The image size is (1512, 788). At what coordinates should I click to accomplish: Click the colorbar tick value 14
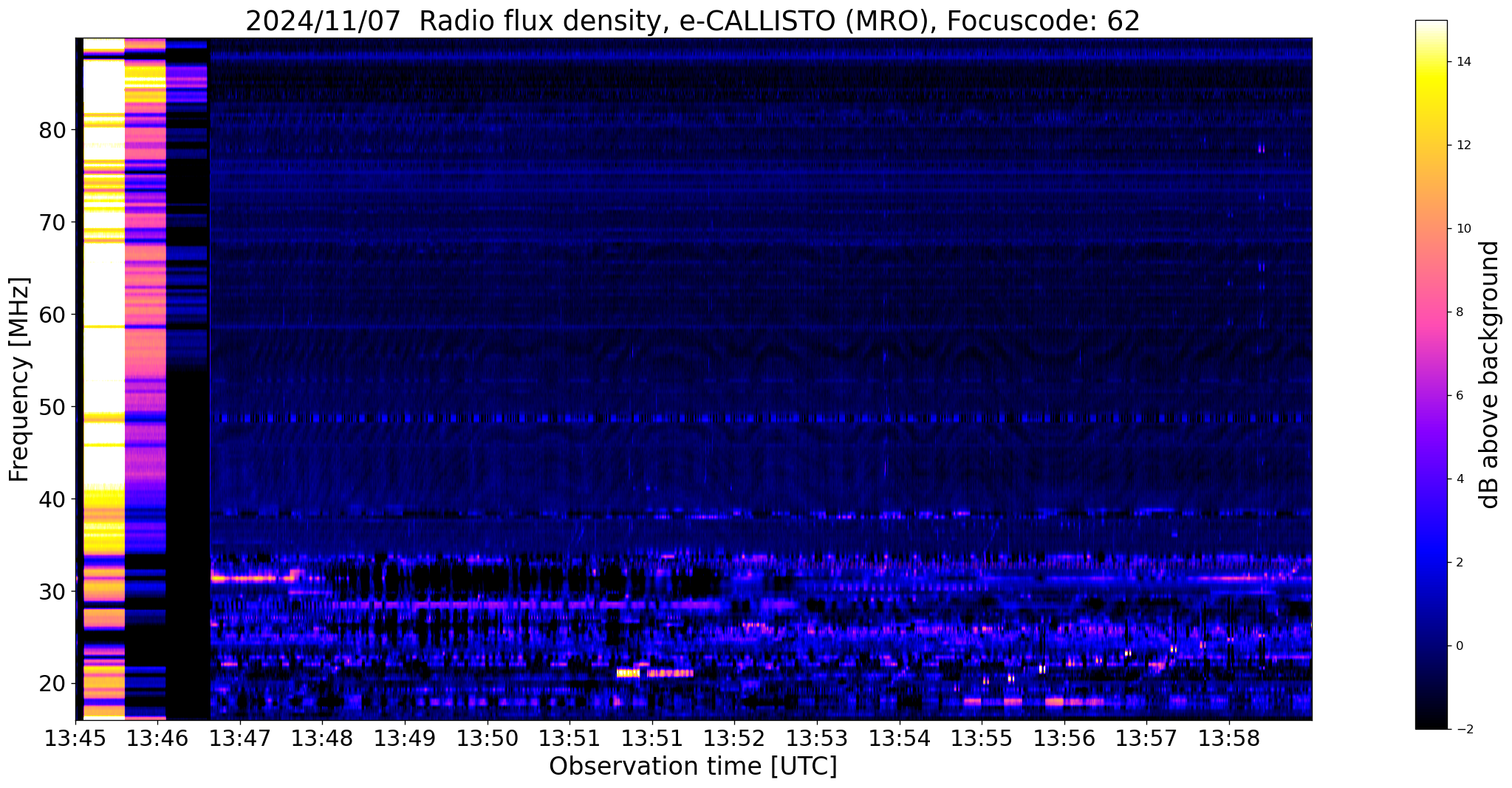click(x=1463, y=62)
